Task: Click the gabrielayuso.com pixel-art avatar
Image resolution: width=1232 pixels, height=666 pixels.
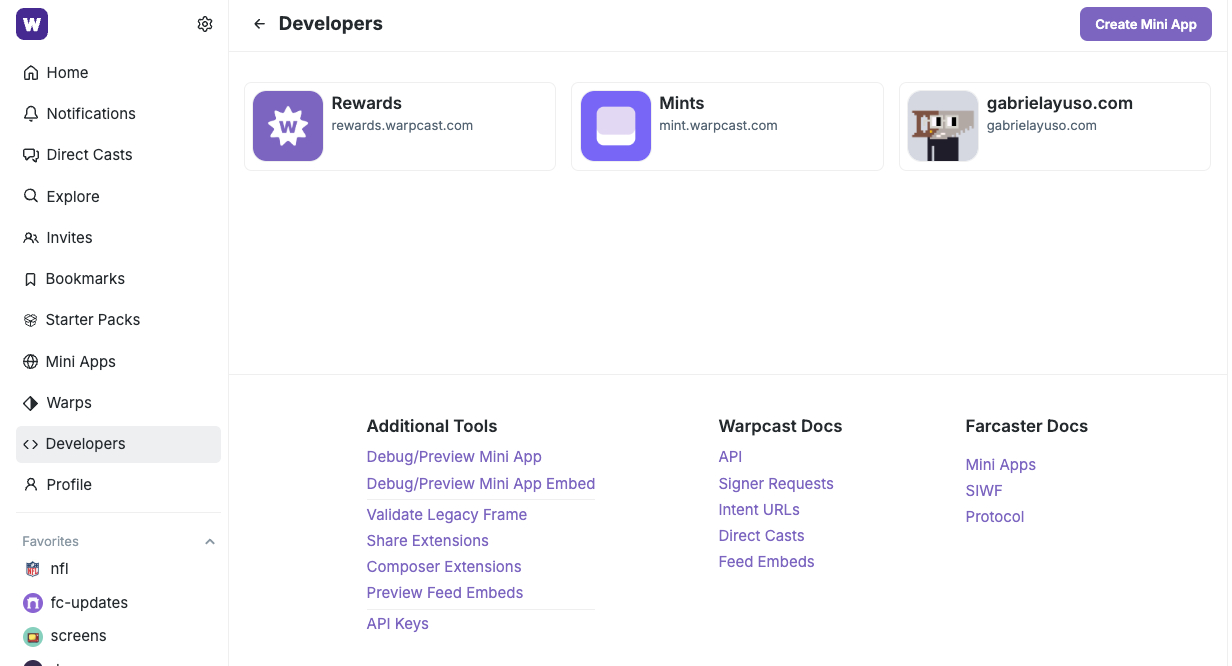Action: pos(943,126)
